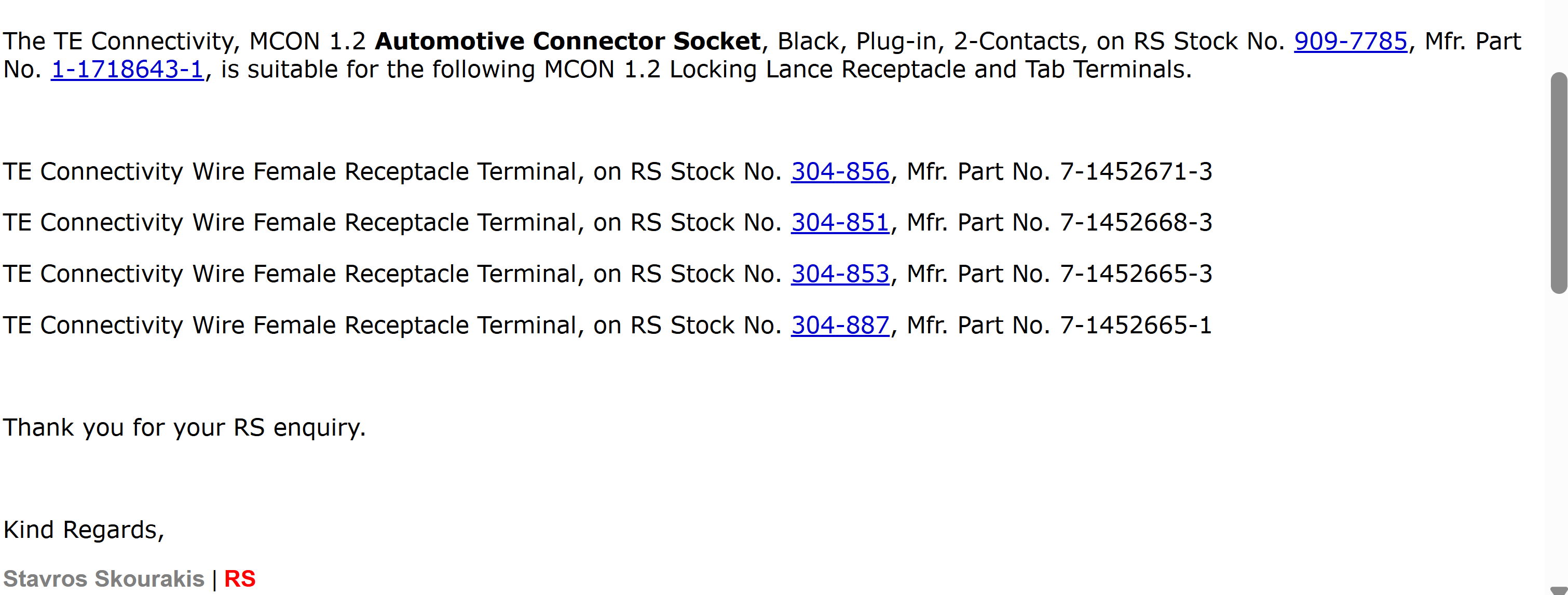
Task: Open the Mfr. Part No. 1-1718643-1 link
Action: tap(127, 70)
